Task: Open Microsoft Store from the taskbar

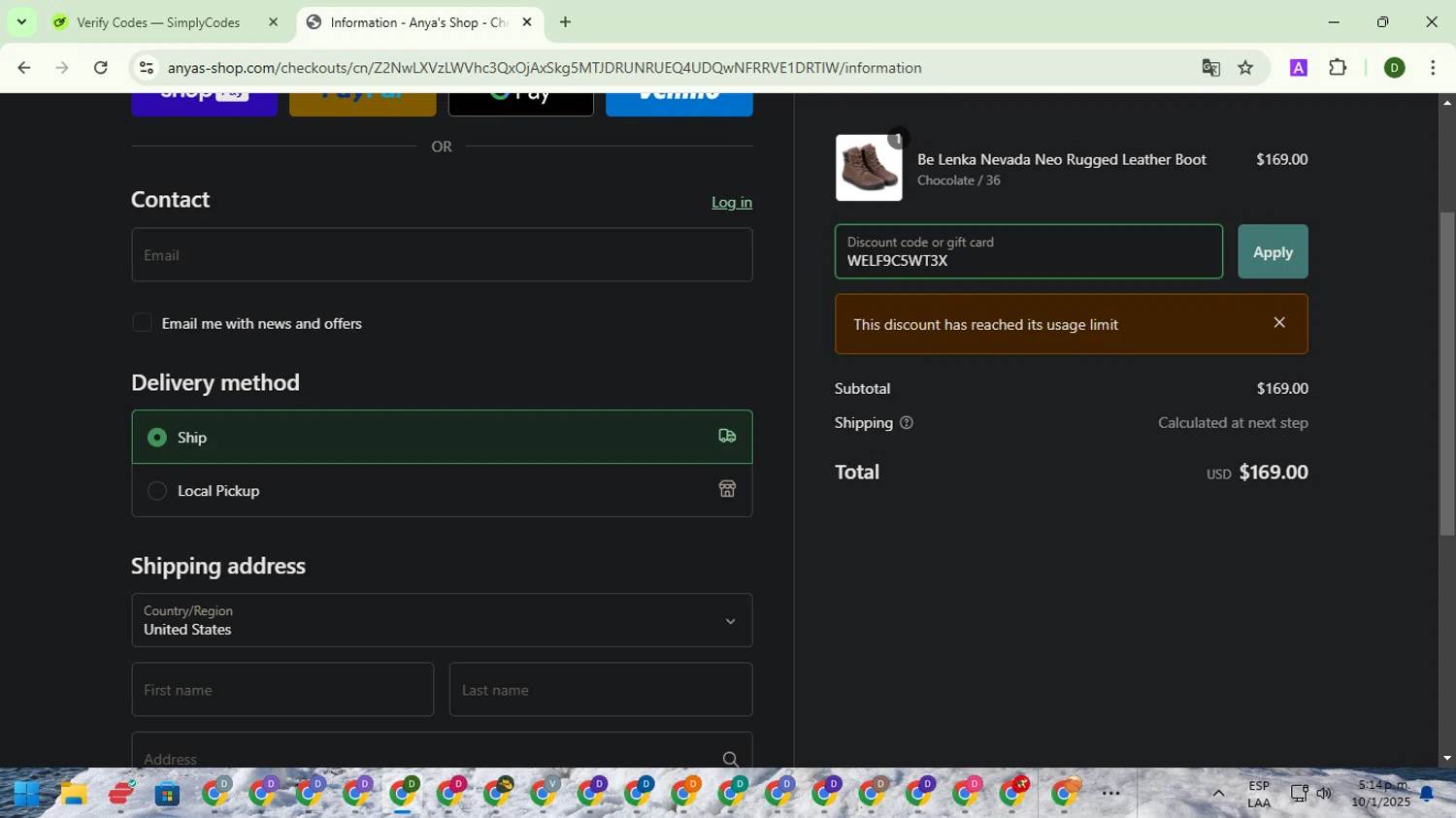Action: point(168,794)
